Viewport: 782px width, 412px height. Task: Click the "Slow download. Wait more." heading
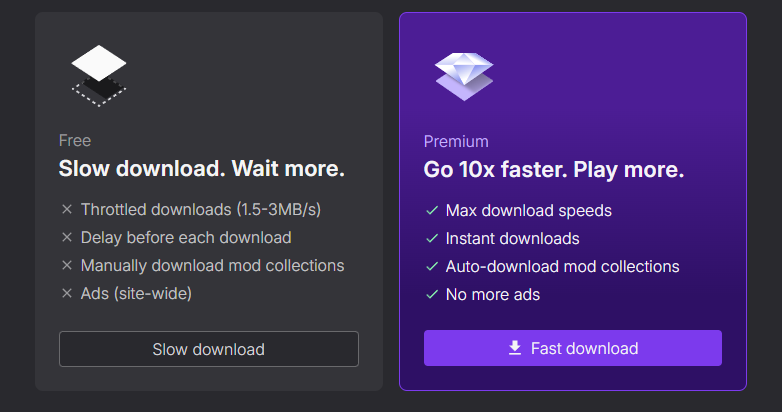click(201, 169)
